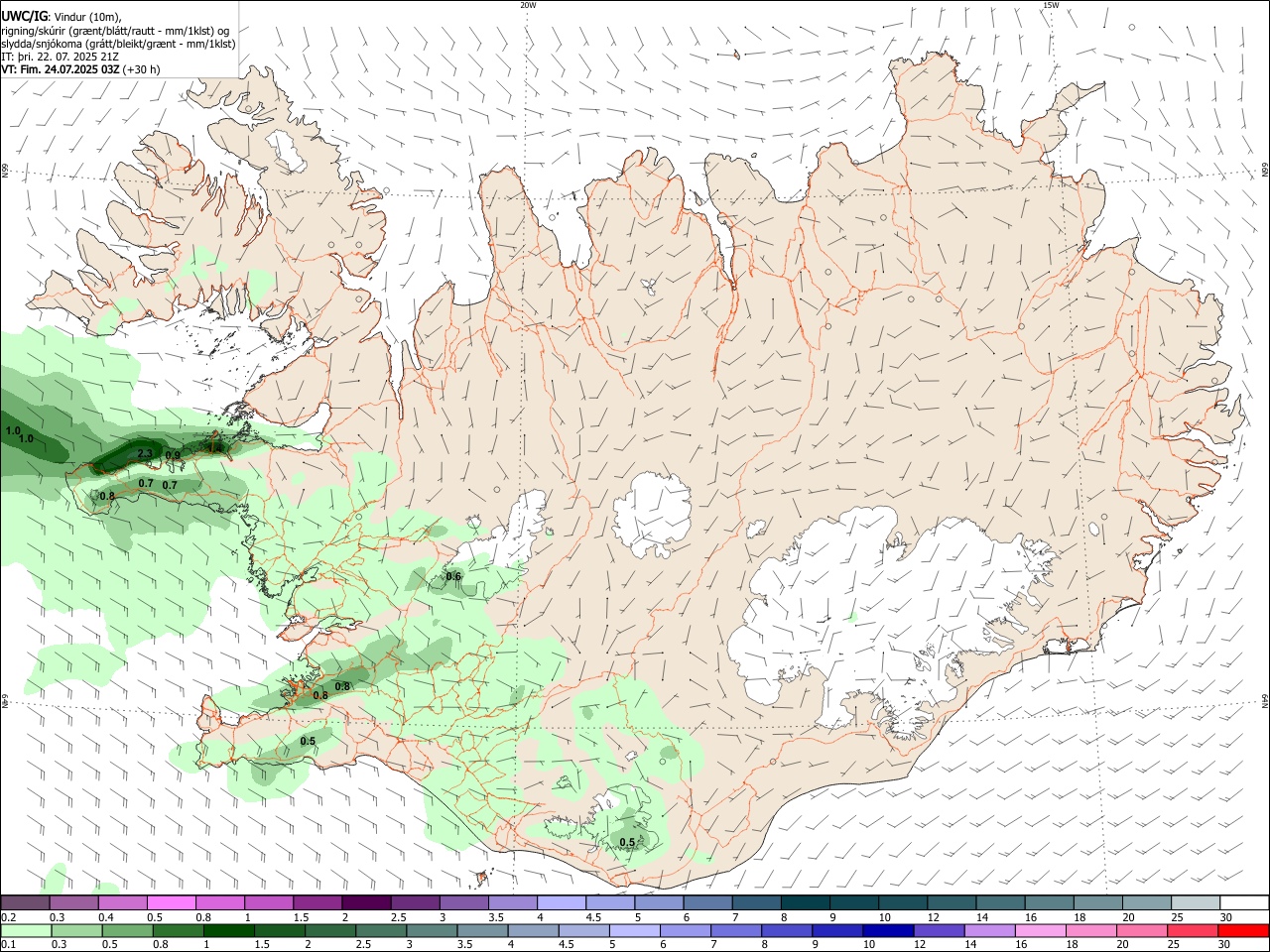Viewport: 1270px width, 952px height.
Task: Click the light pink rain swatch between 16 and 18
Action: point(1040,930)
